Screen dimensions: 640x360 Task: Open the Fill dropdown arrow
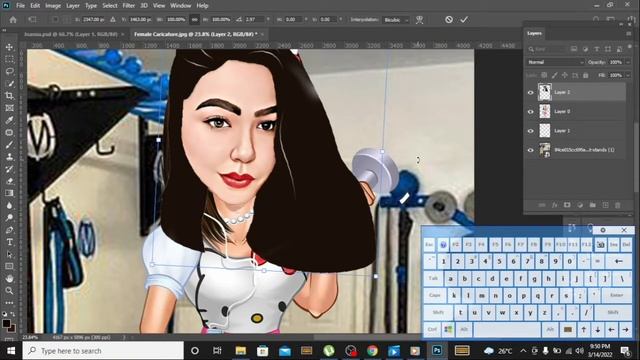pos(628,76)
